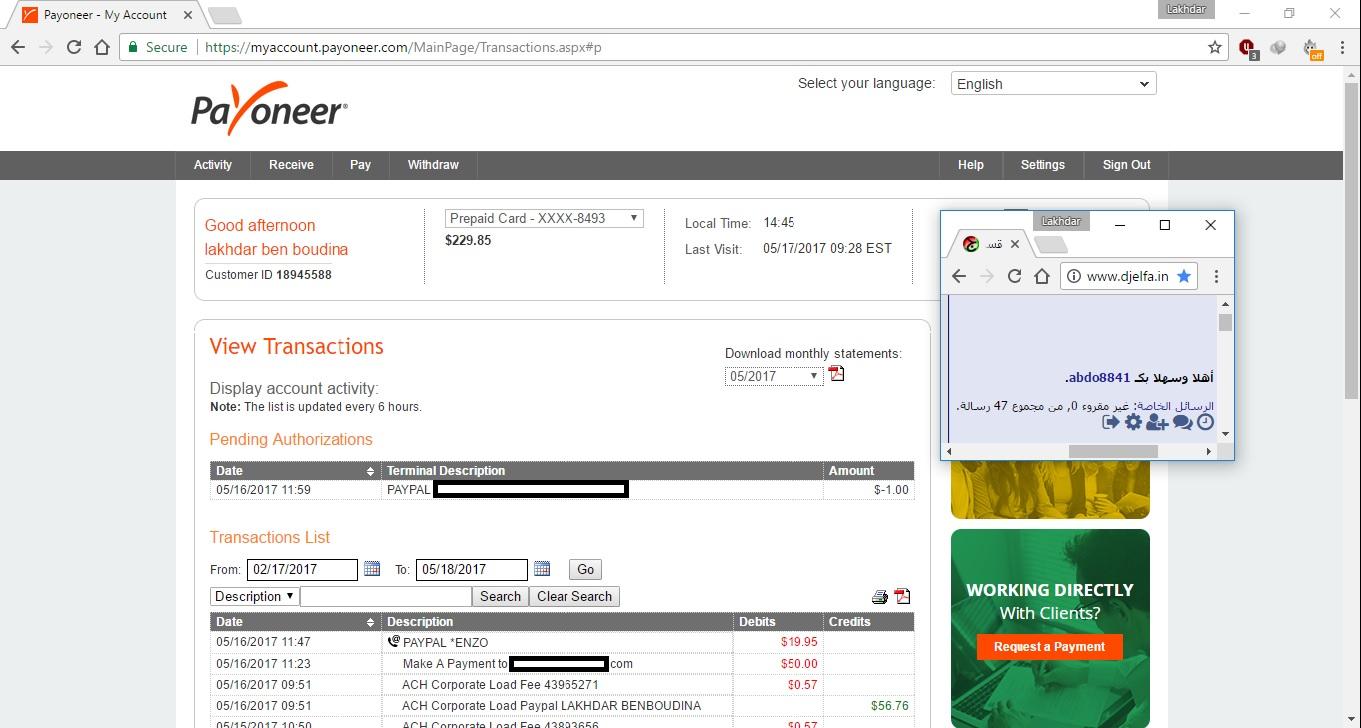1361x728 pixels.
Task: Click Sign Out in the navigation bar
Action: [x=1126, y=165]
